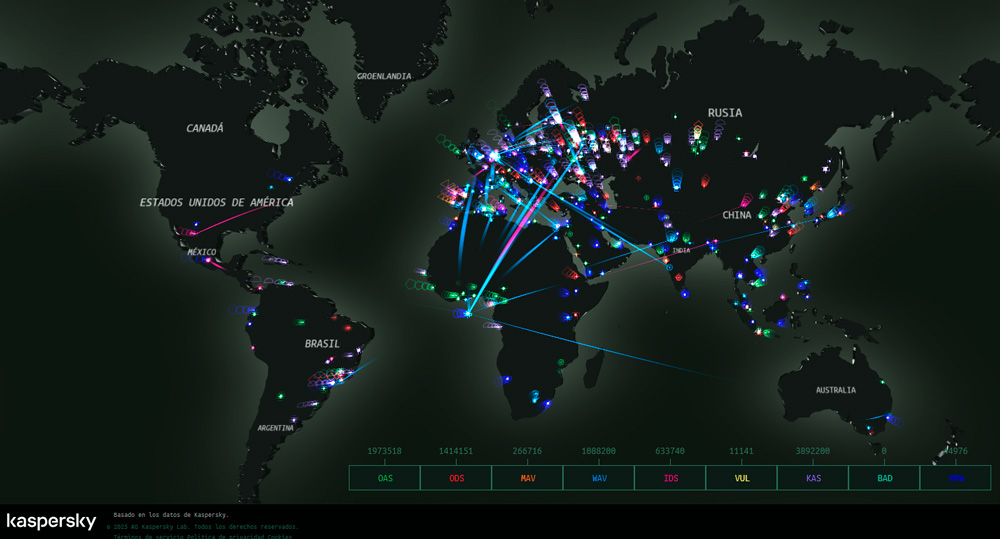
Task: Click the WAV web antivirus button
Action: (x=599, y=478)
